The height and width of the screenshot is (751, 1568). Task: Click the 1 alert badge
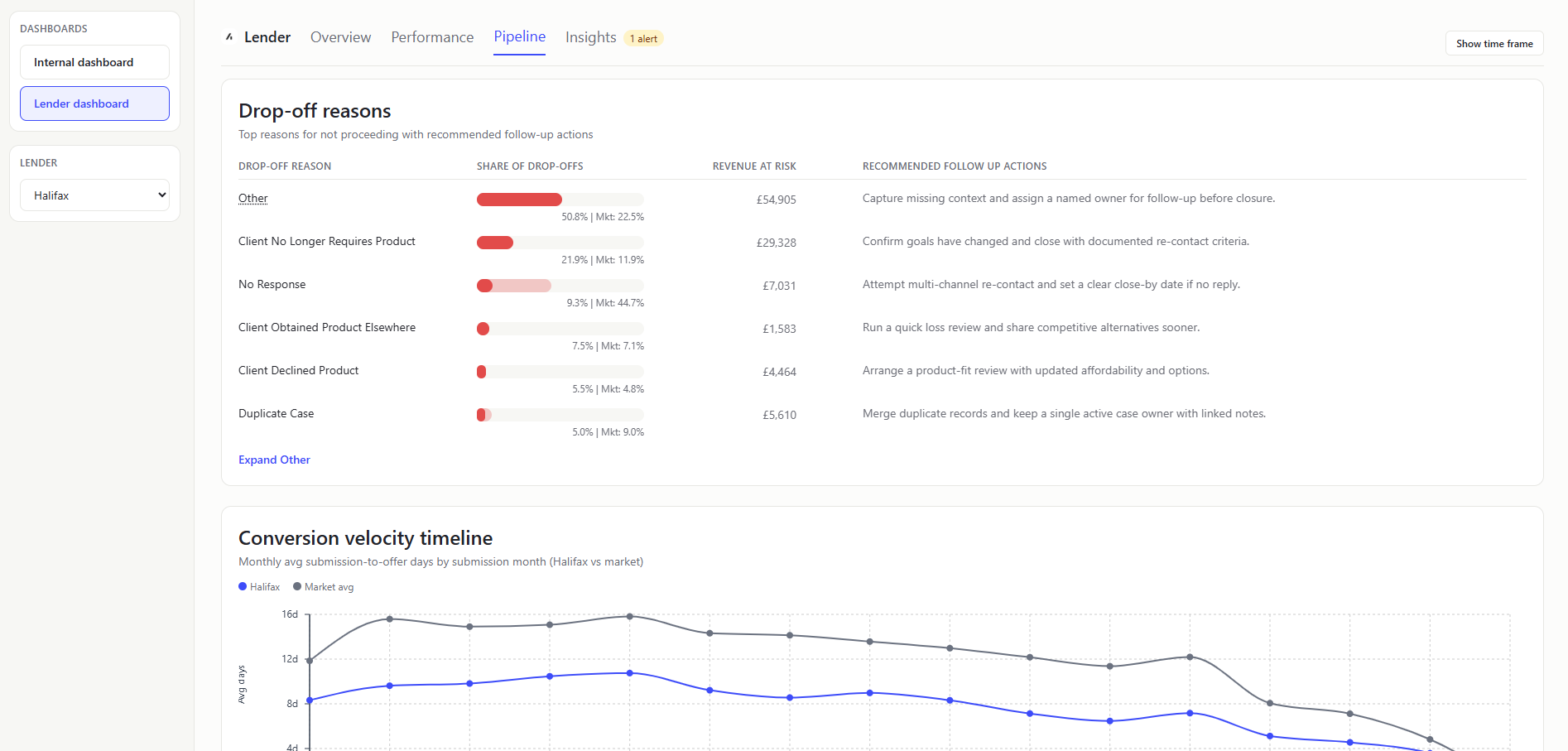pyautogui.click(x=643, y=38)
